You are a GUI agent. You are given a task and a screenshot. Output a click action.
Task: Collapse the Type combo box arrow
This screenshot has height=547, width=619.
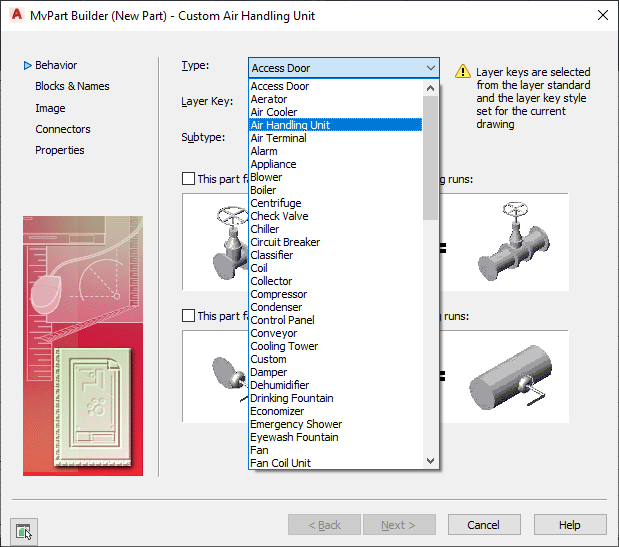tap(431, 68)
